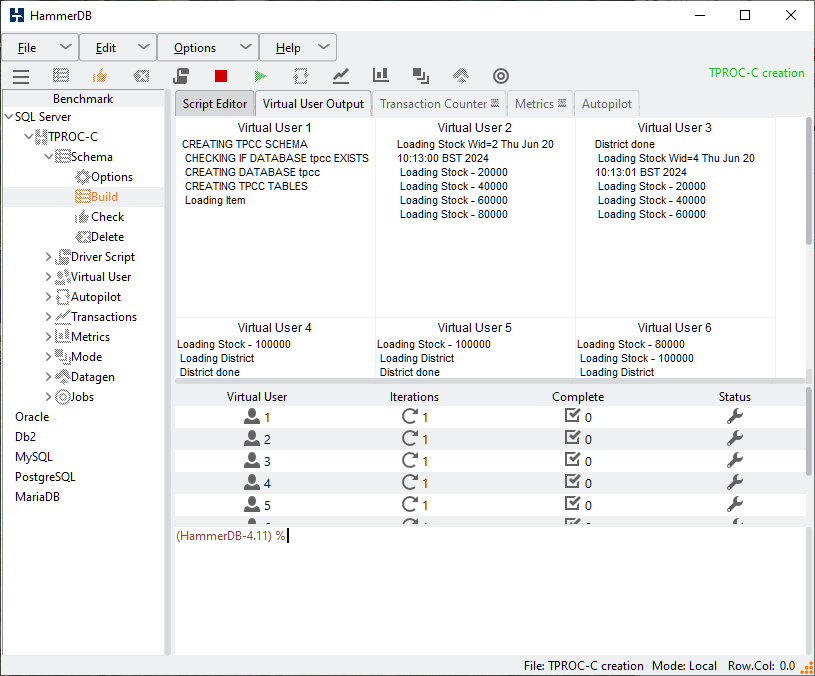This screenshot has width=815, height=676.
Task: Click the complete checkmark icon in row 1
Action: 572,416
